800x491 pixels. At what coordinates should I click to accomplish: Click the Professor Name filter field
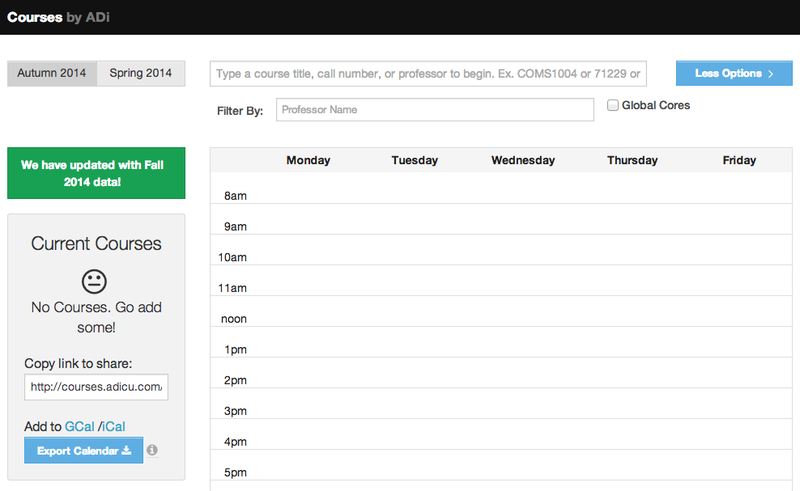tap(433, 109)
